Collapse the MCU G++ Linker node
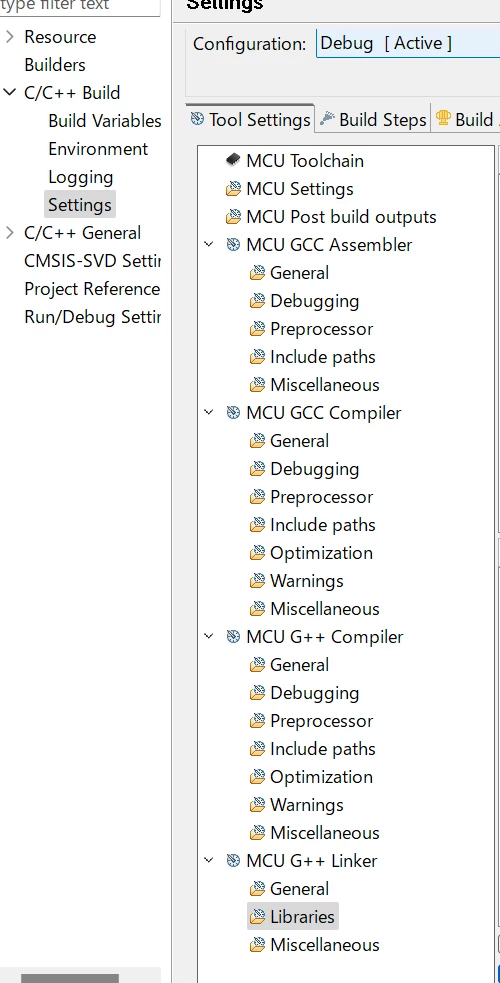This screenshot has width=500, height=983. tap(209, 861)
